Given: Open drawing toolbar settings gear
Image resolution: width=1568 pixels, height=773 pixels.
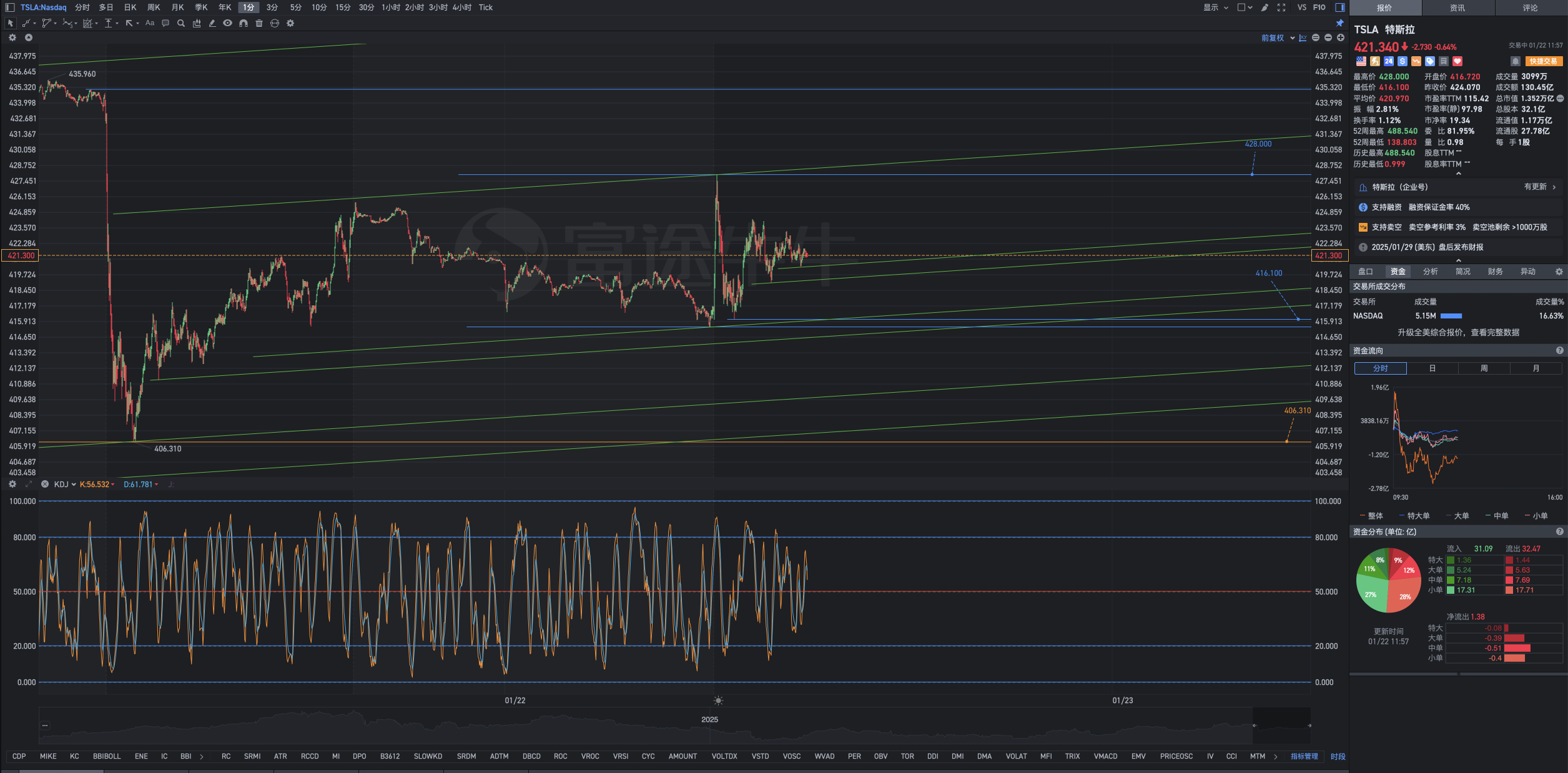Looking at the screenshot, I should point(290,23).
